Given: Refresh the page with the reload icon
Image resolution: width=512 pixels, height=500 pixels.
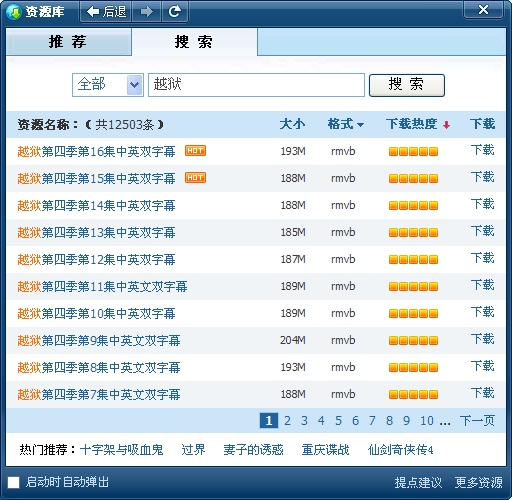Looking at the screenshot, I should tap(175, 12).
